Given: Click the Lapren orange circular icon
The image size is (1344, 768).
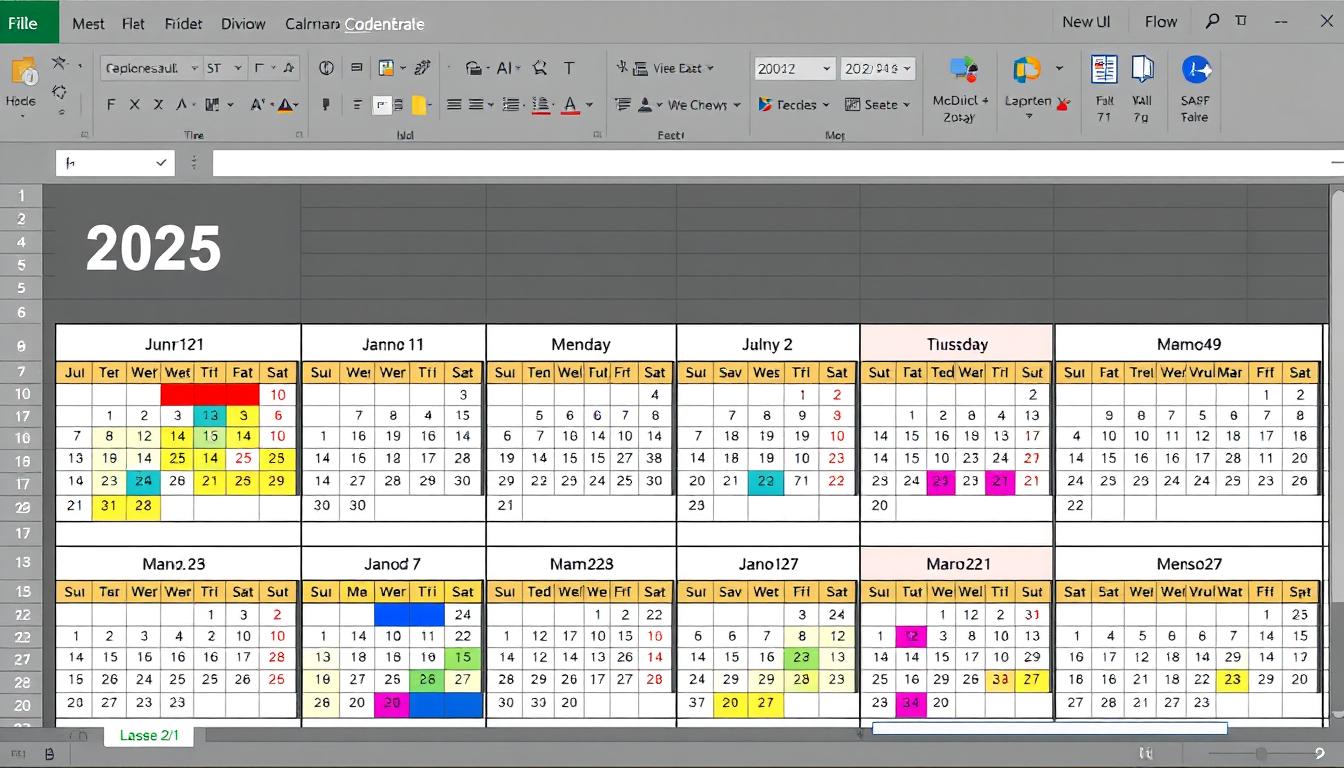Looking at the screenshot, I should coord(1026,69).
